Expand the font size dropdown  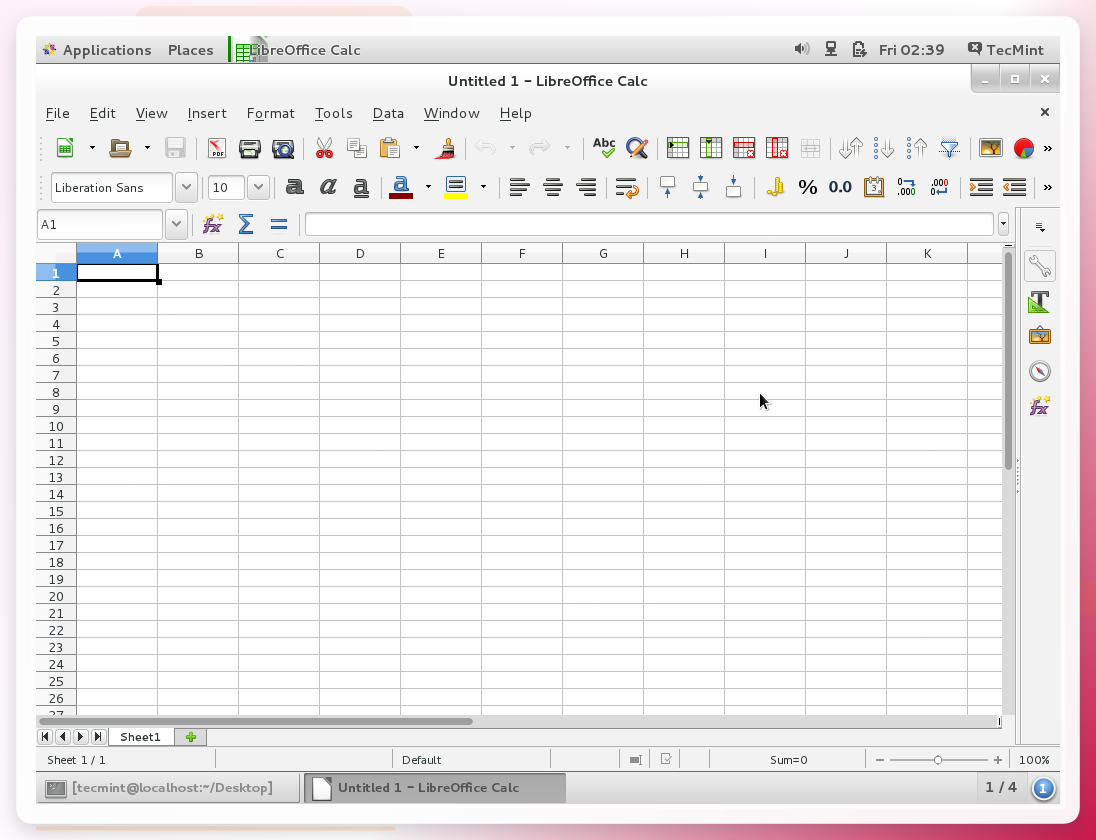259,187
